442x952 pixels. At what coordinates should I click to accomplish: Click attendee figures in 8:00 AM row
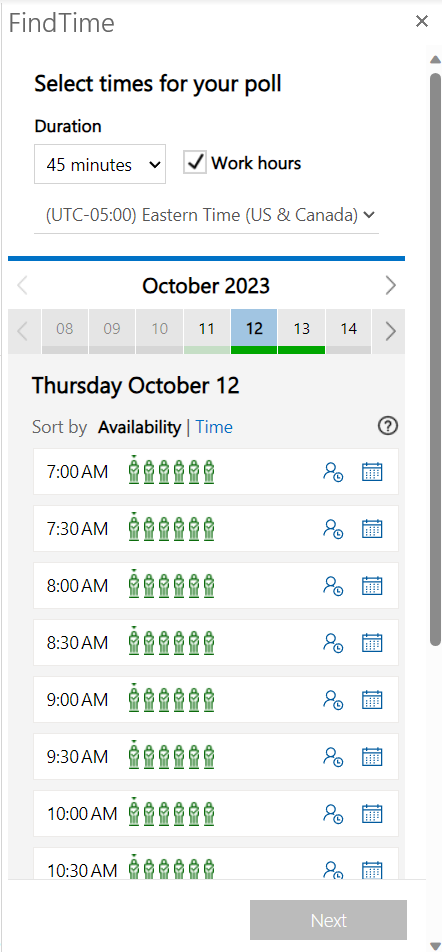172,585
